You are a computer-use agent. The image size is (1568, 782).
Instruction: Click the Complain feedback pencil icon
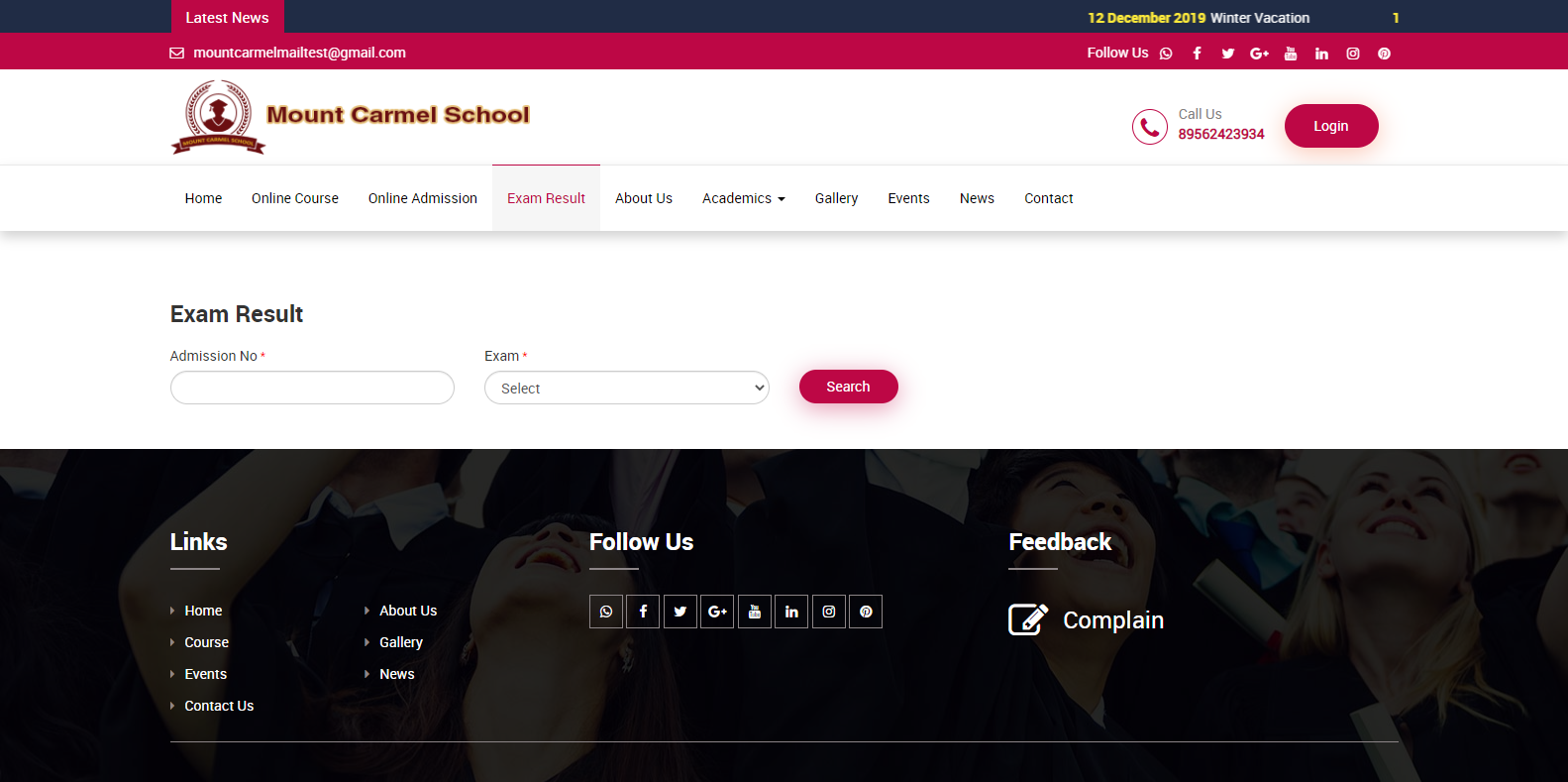[1028, 619]
